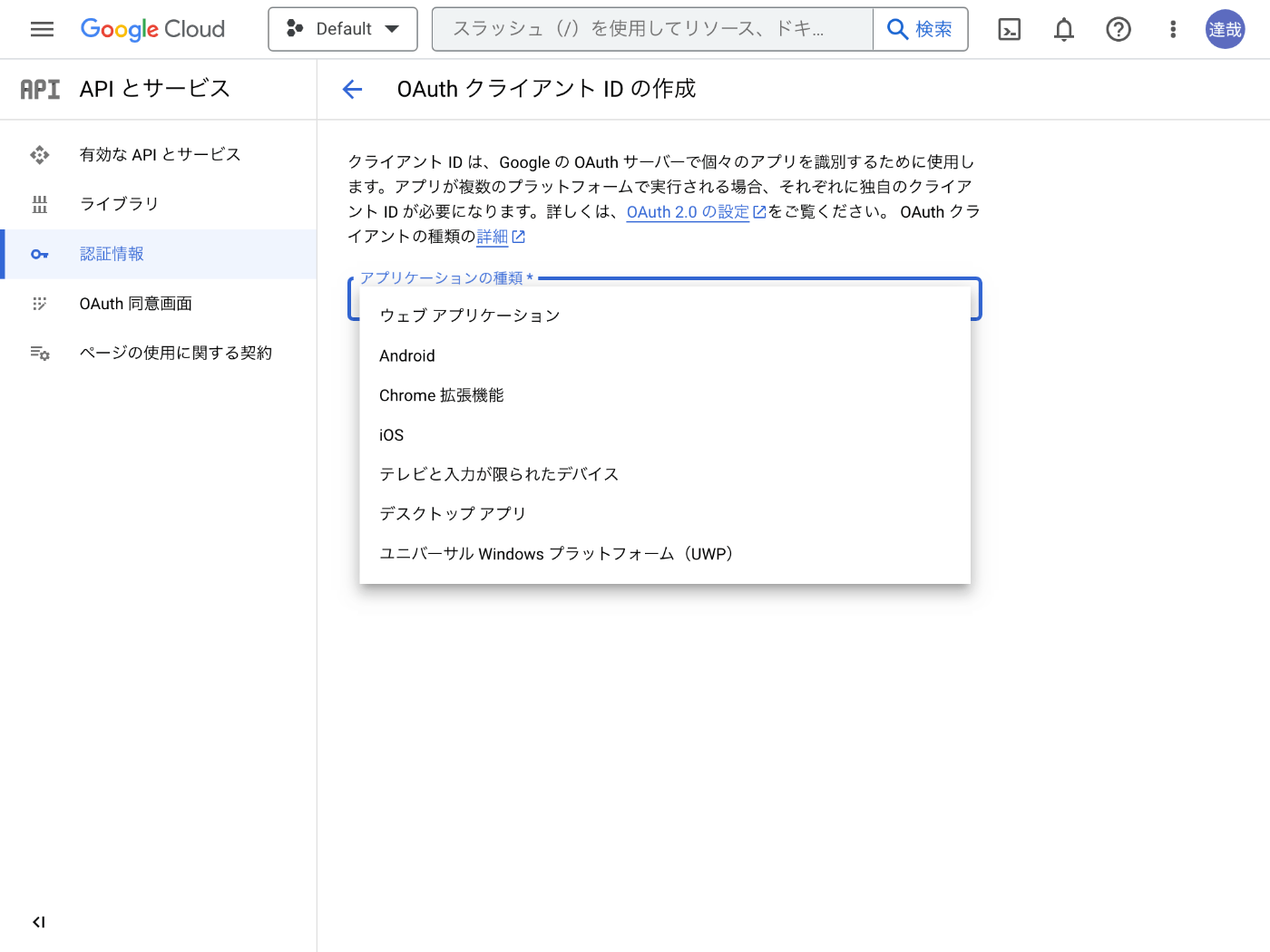Click the OAuth クライアント ID の作成 heading

coord(547,89)
